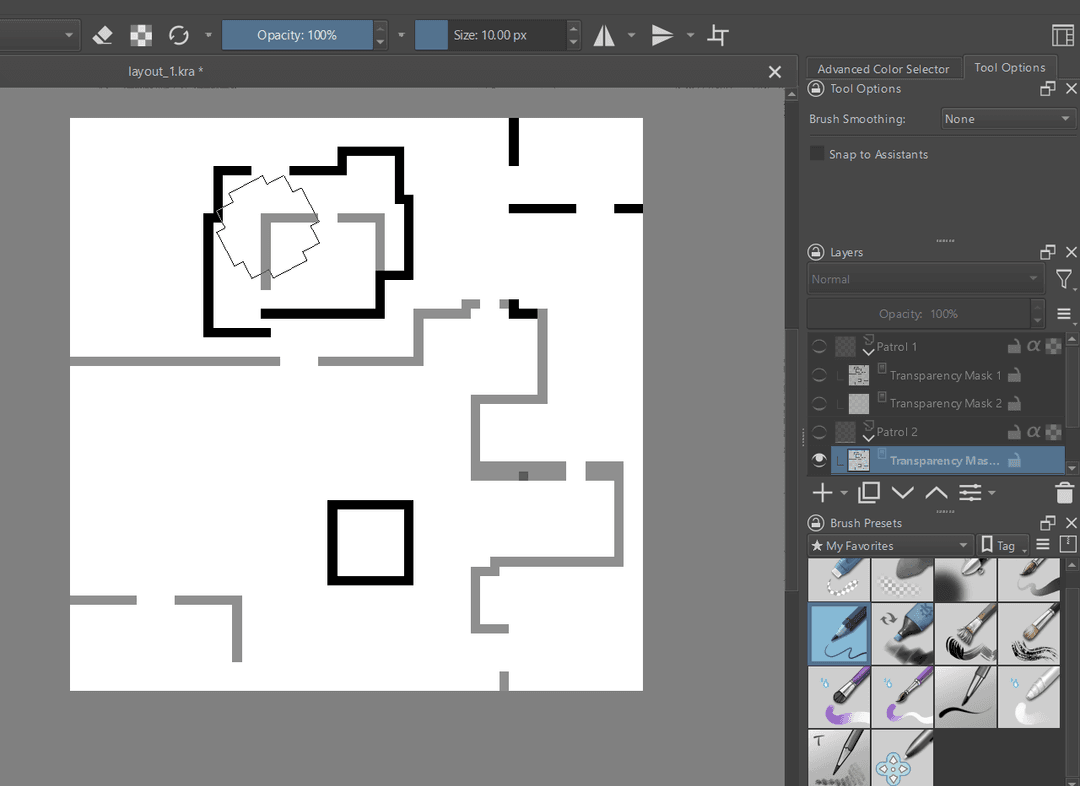The image size is (1080, 786).
Task: Delete the selected layer with trash icon
Action: [x=1064, y=493]
